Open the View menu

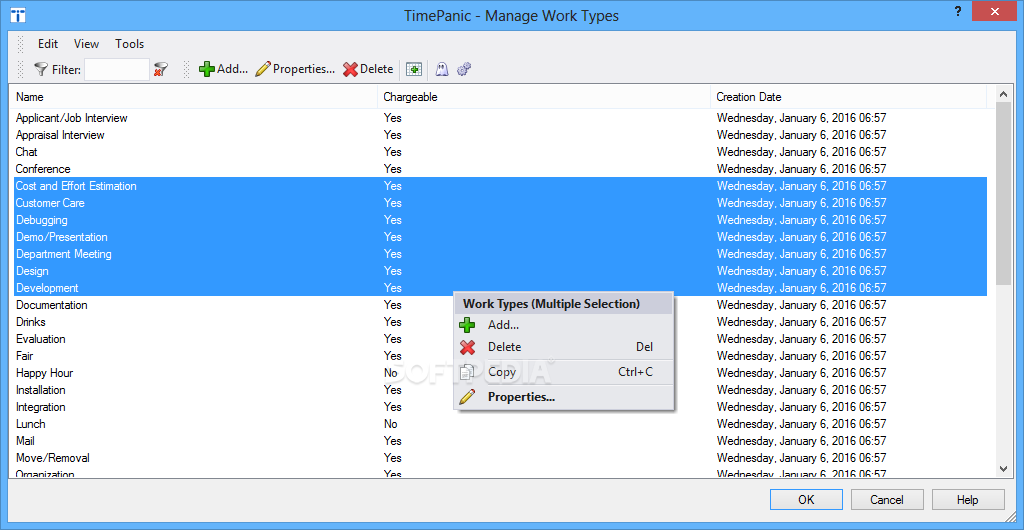86,44
